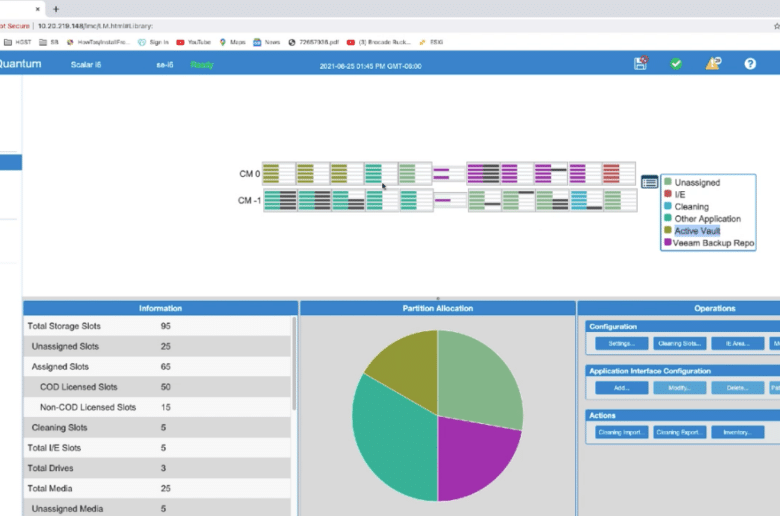Select the Total Drives row
The height and width of the screenshot is (516, 780).
click(157, 468)
